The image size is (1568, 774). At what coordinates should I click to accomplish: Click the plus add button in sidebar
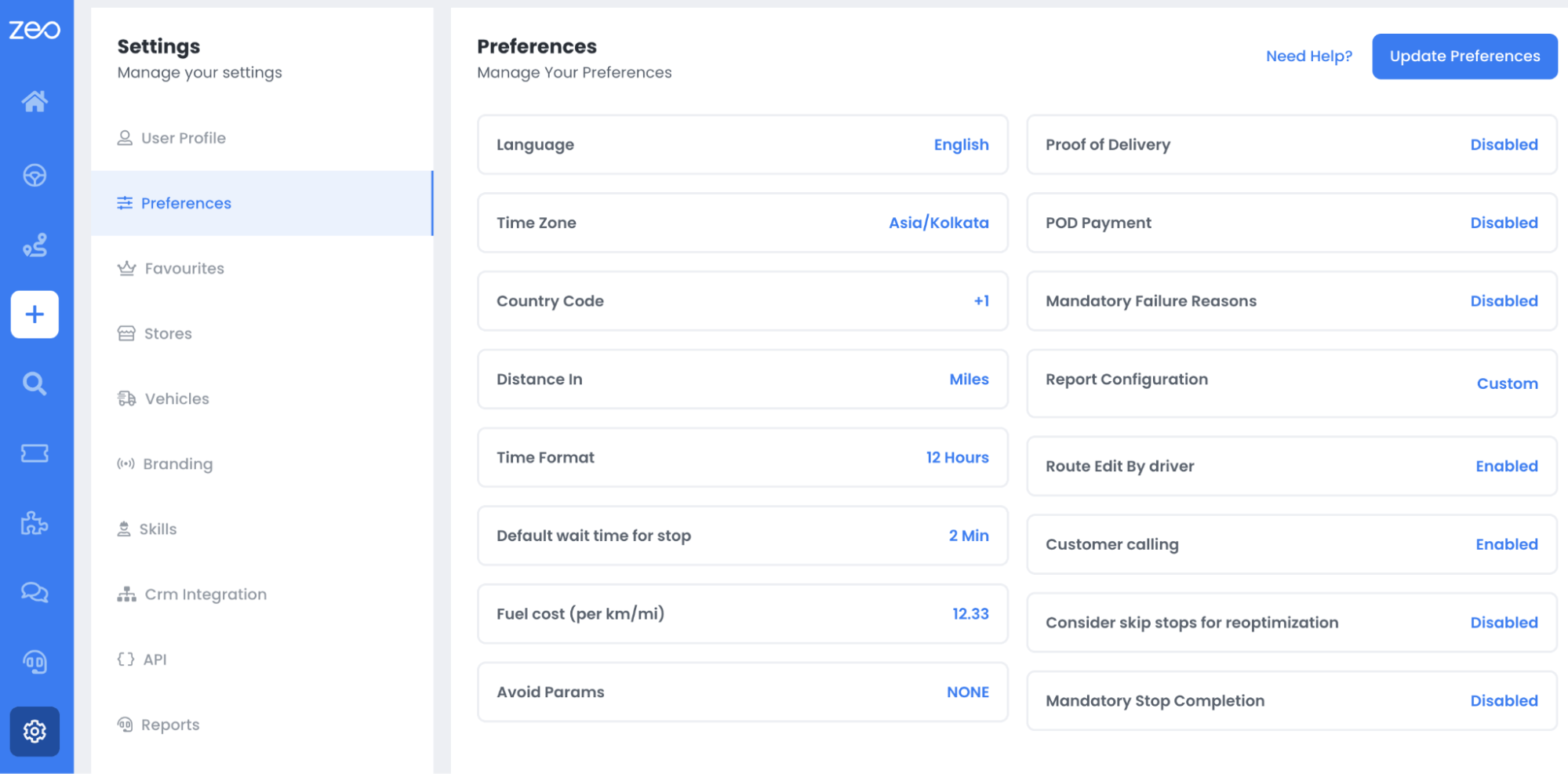[x=35, y=314]
